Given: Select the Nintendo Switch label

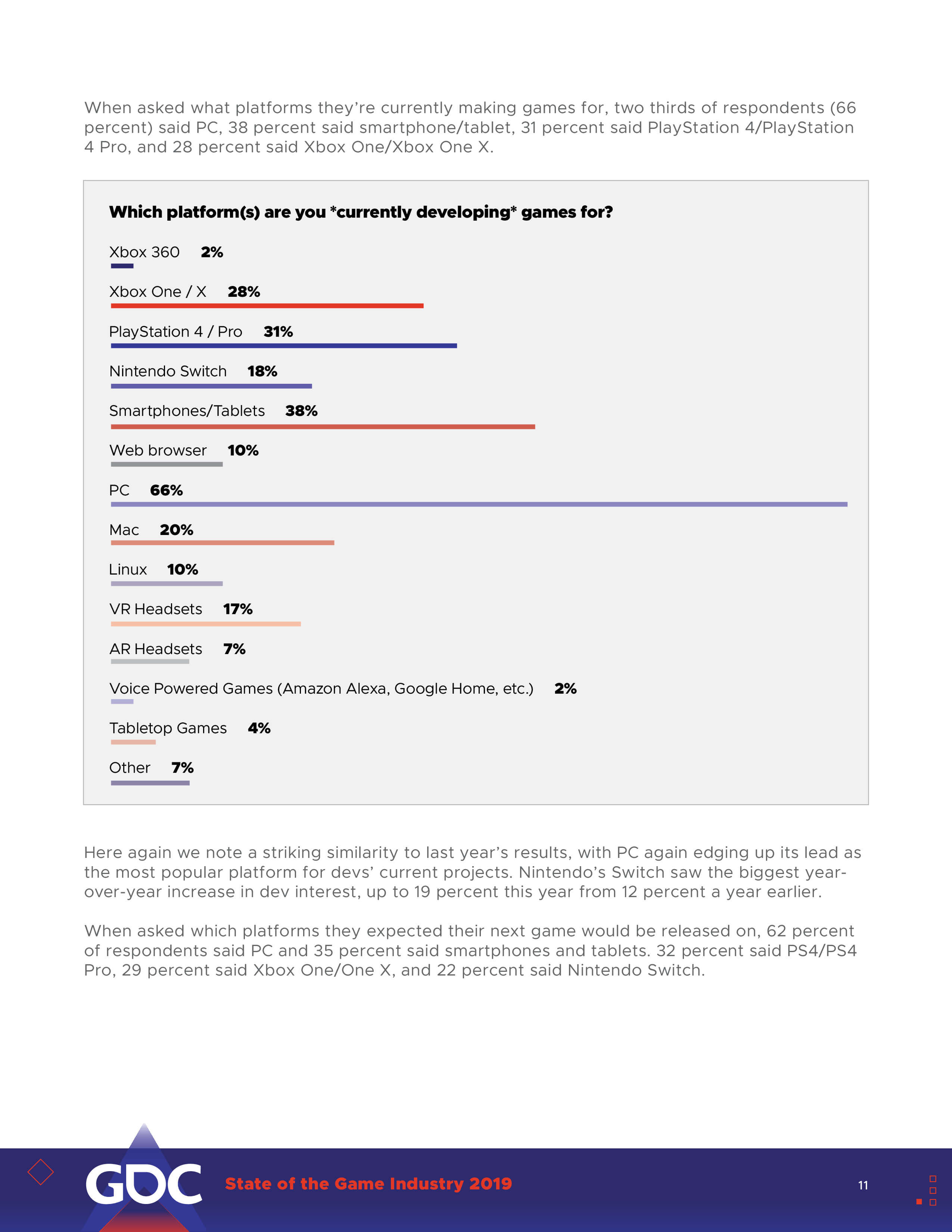Looking at the screenshot, I should click(168, 371).
